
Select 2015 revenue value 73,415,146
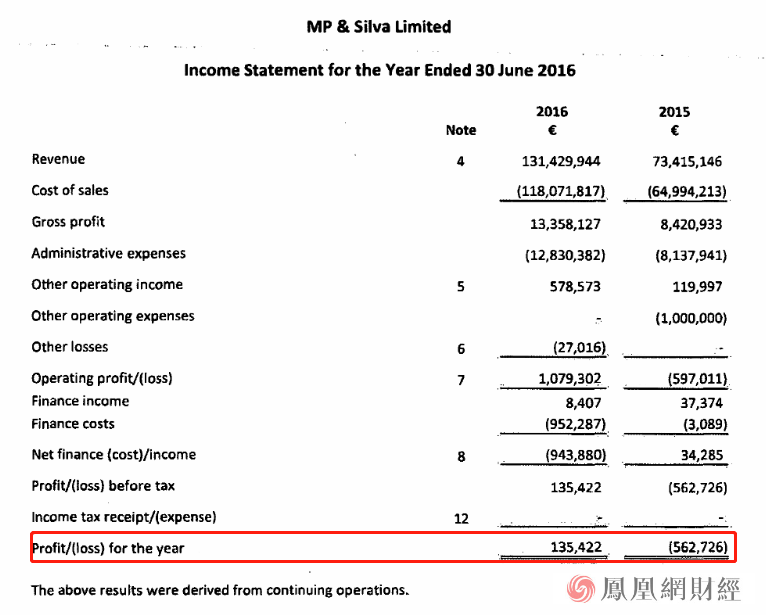click(x=687, y=161)
